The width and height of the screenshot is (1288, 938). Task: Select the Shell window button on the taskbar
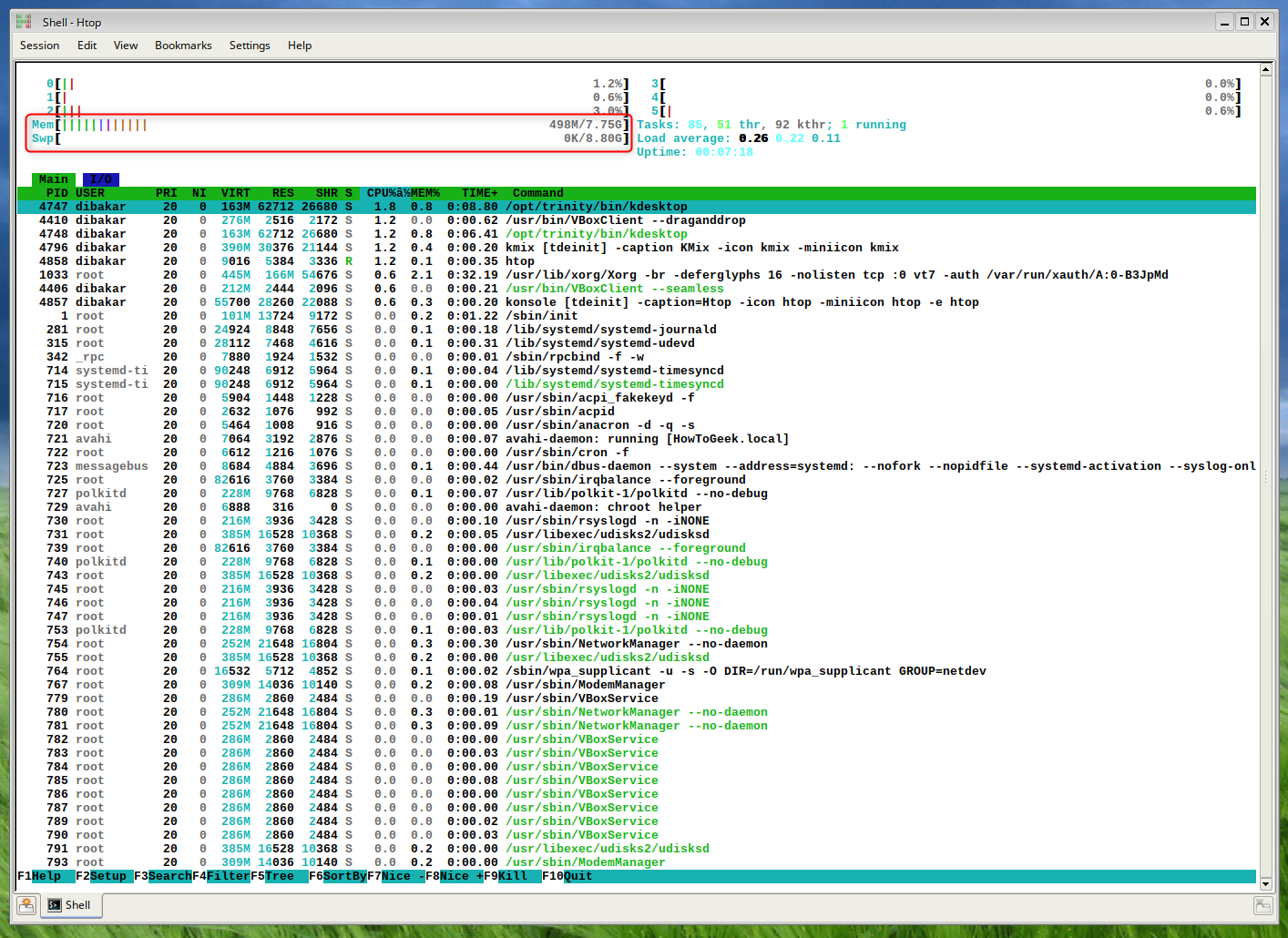click(x=71, y=905)
